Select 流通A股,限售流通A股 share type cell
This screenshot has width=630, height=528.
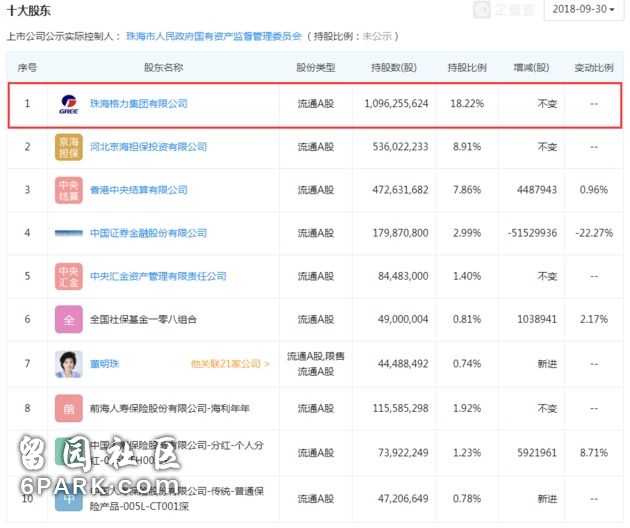(x=316, y=364)
